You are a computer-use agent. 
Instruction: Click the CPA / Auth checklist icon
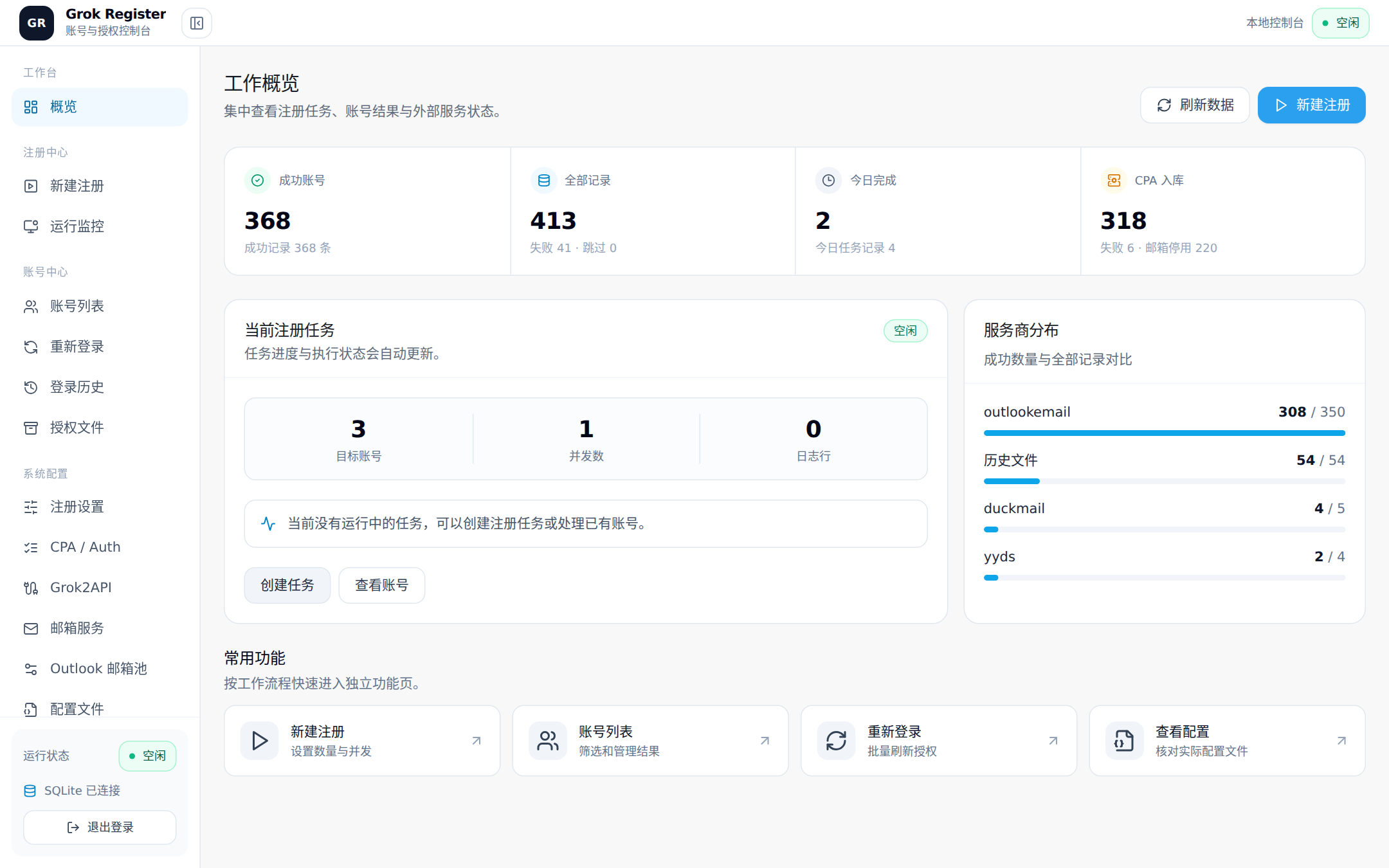pos(31,548)
